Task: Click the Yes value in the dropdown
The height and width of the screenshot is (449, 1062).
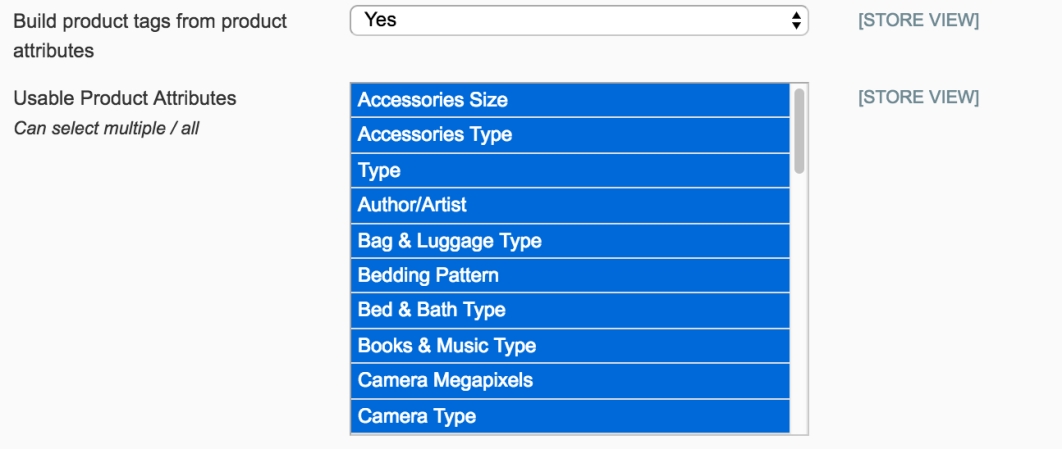Action: click(381, 19)
